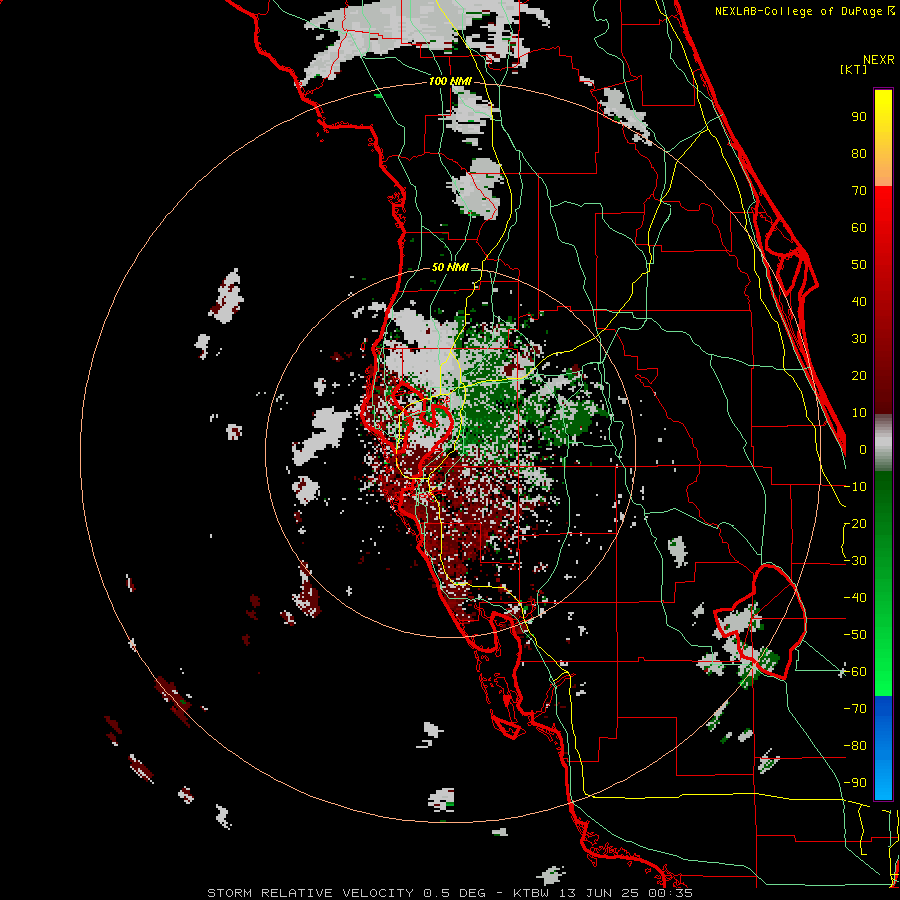
Task: Pick the gray zero-velocity segment of color bar
Action: click(x=883, y=443)
